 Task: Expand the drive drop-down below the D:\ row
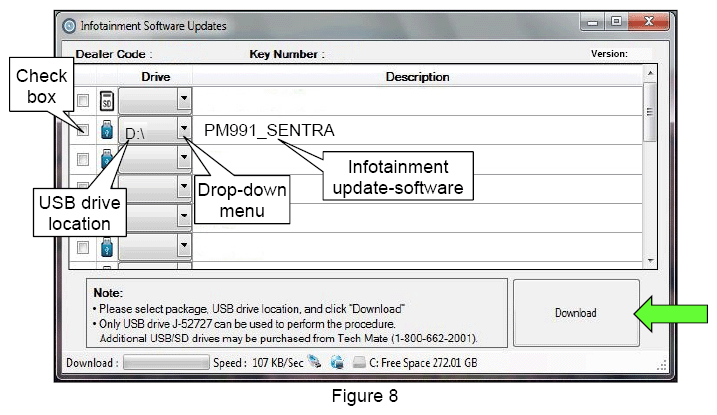183,157
